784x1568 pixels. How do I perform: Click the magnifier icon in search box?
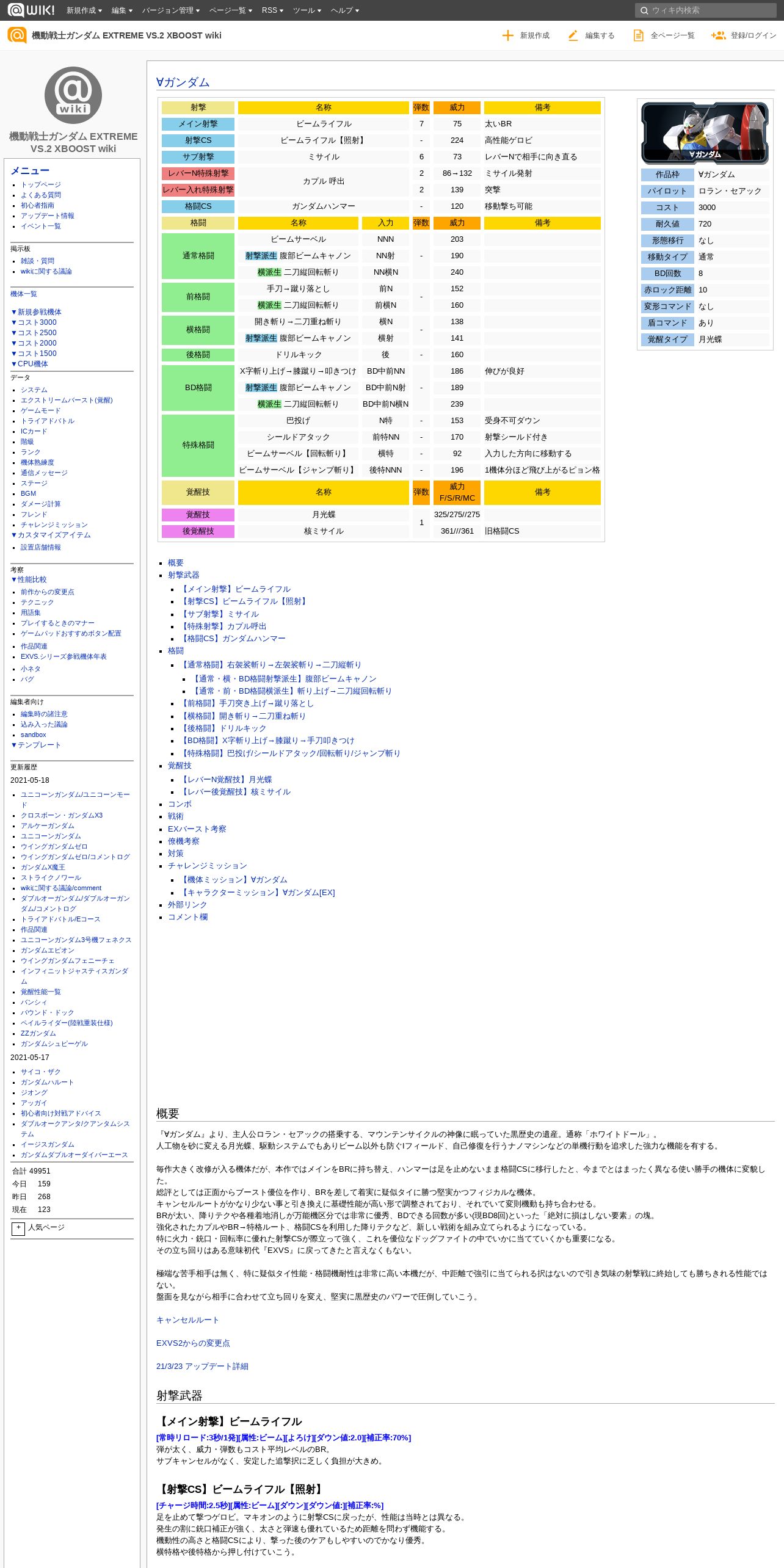[644, 10]
